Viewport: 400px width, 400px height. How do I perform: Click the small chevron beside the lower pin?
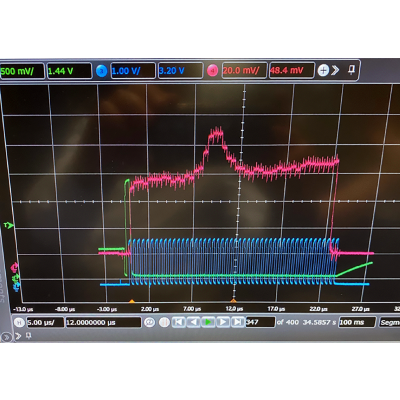click(19, 336)
